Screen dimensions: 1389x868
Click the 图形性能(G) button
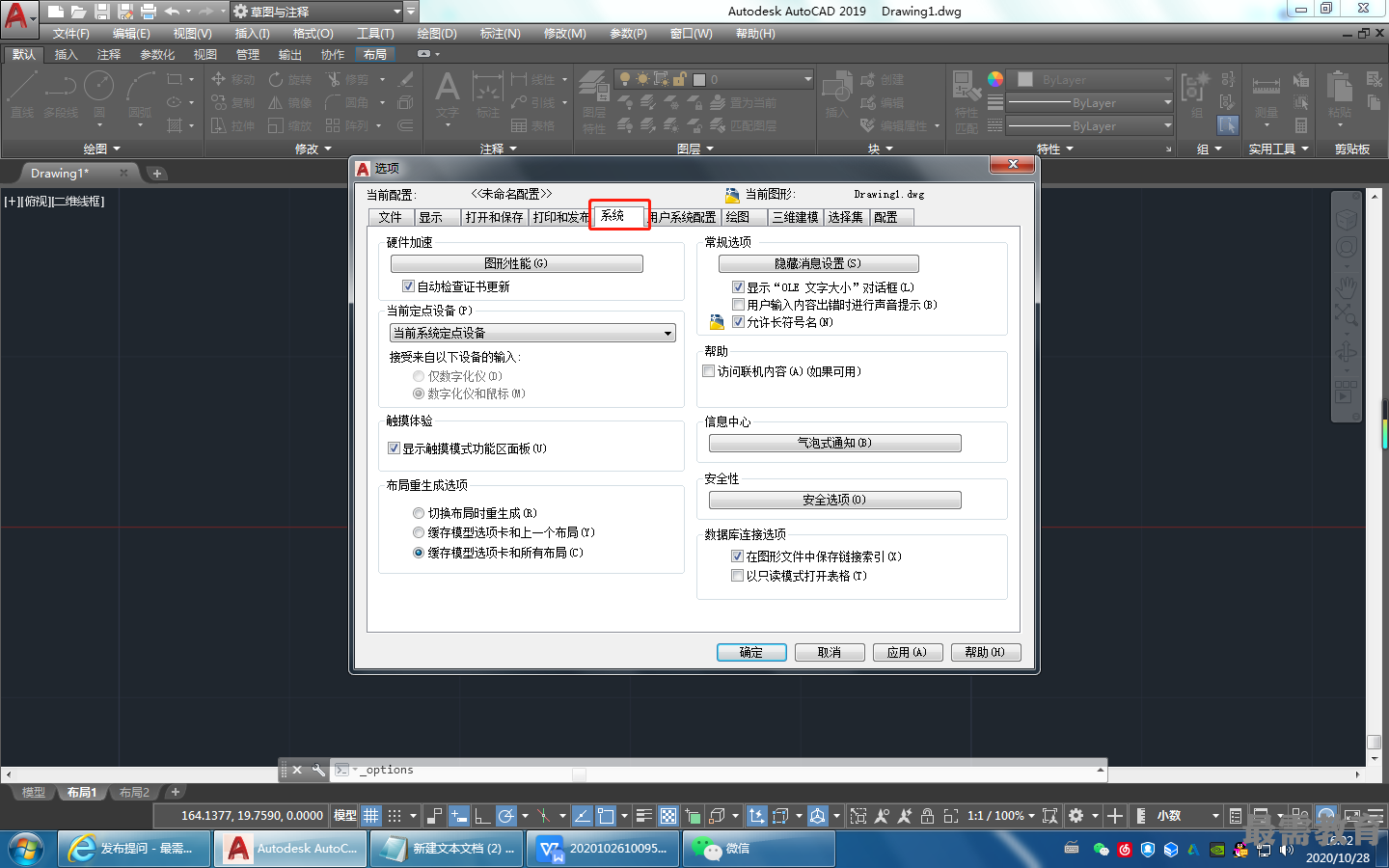(516, 263)
